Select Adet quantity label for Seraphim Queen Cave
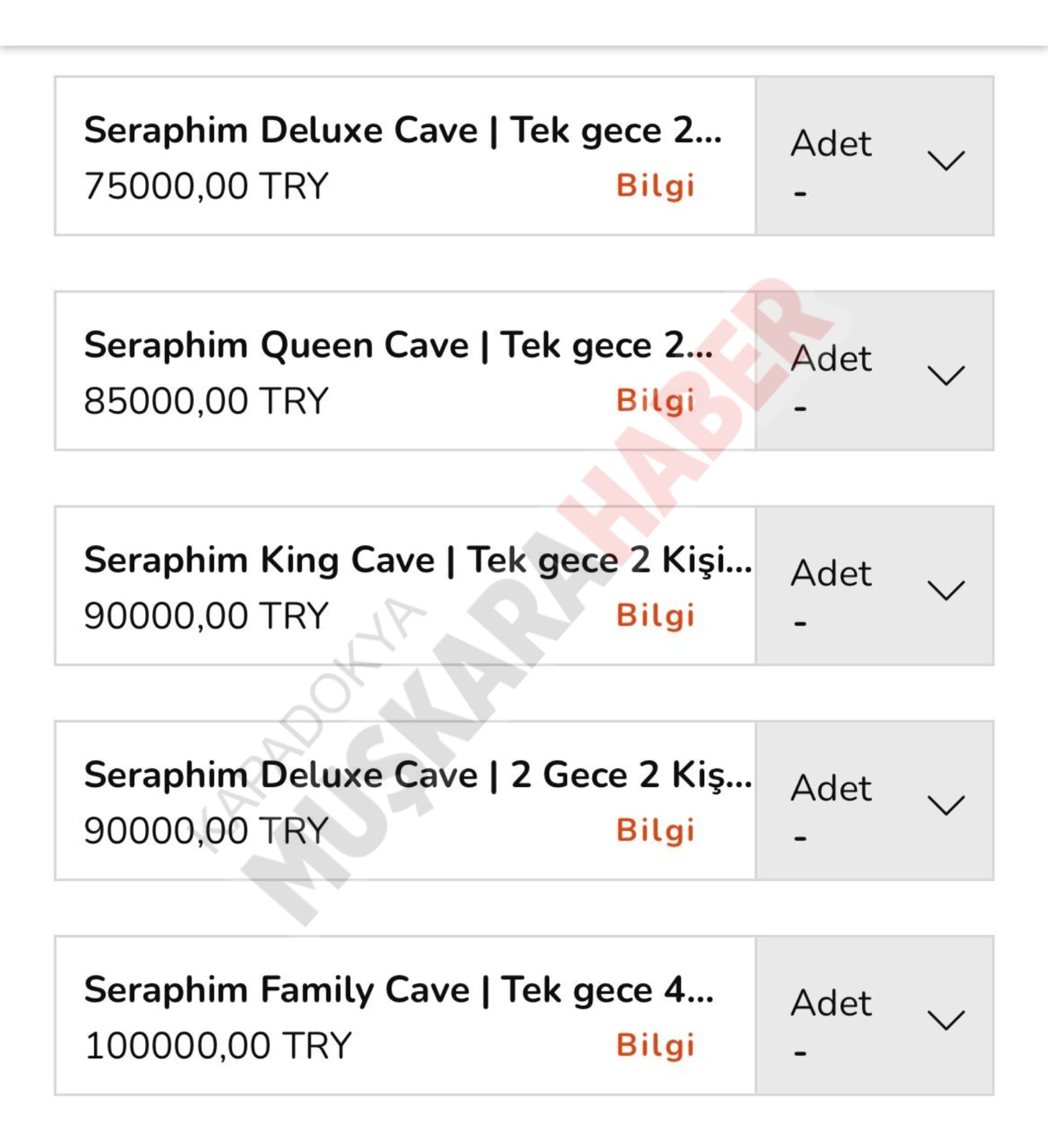Image resolution: width=1048 pixels, height=1148 pixels. click(831, 358)
